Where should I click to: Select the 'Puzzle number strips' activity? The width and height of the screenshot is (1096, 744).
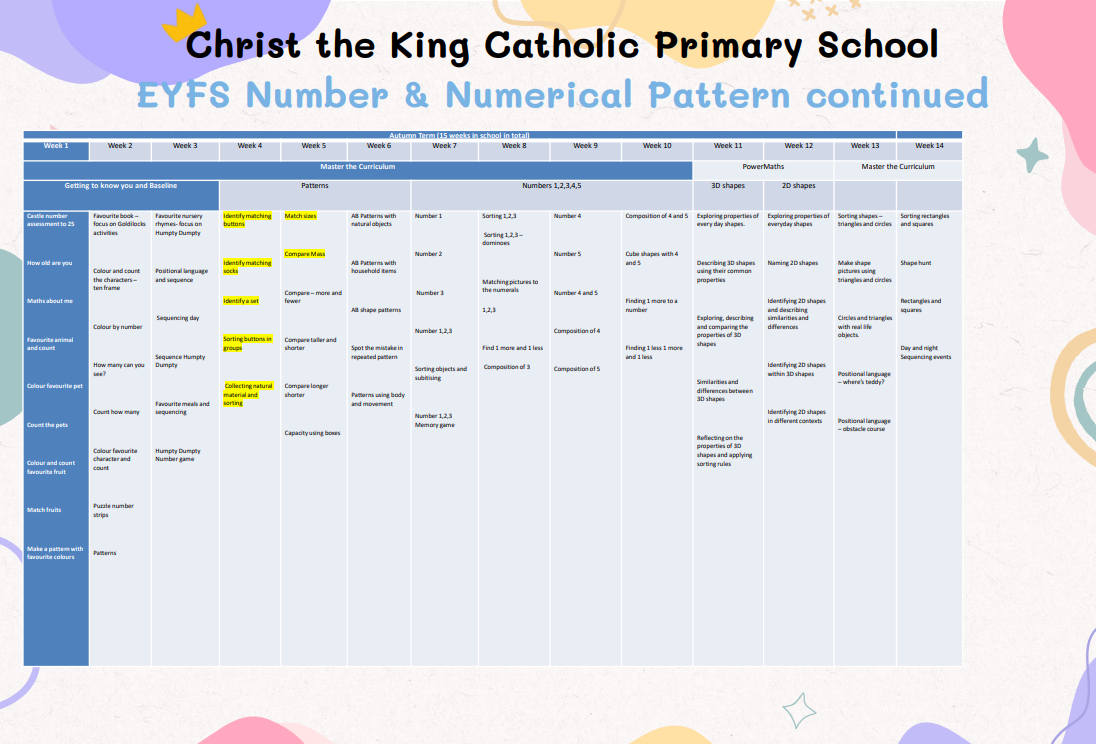(x=113, y=510)
